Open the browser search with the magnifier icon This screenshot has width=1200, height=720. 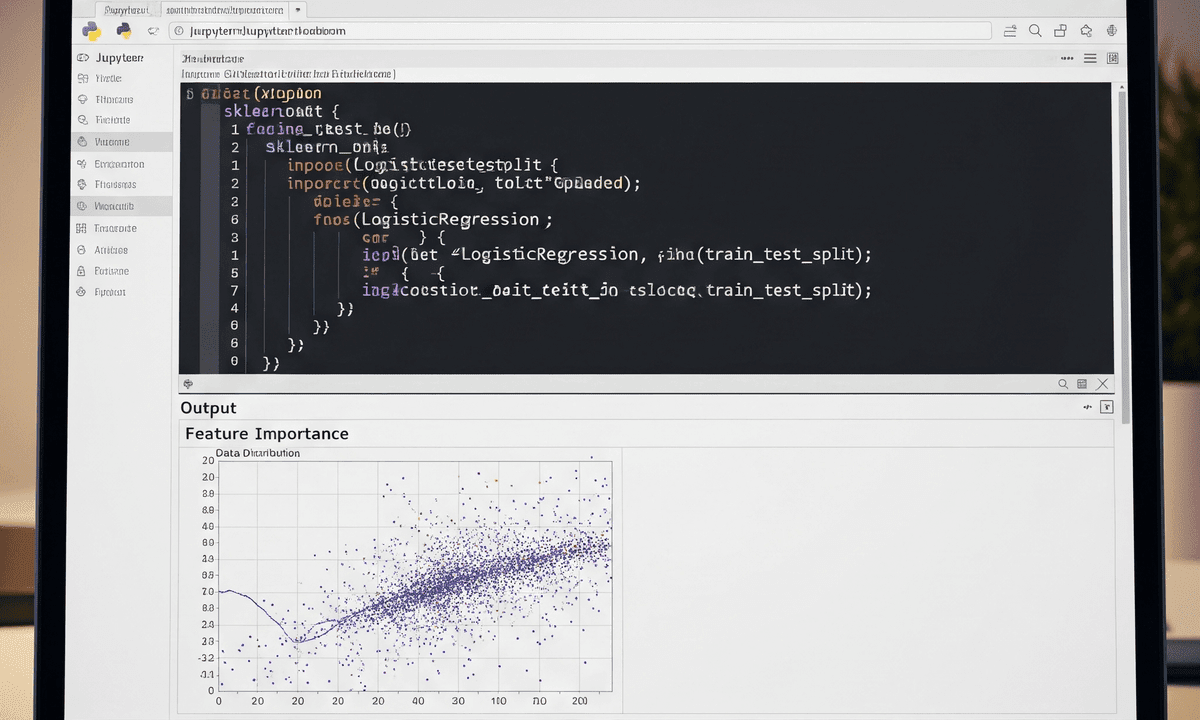coord(1035,31)
